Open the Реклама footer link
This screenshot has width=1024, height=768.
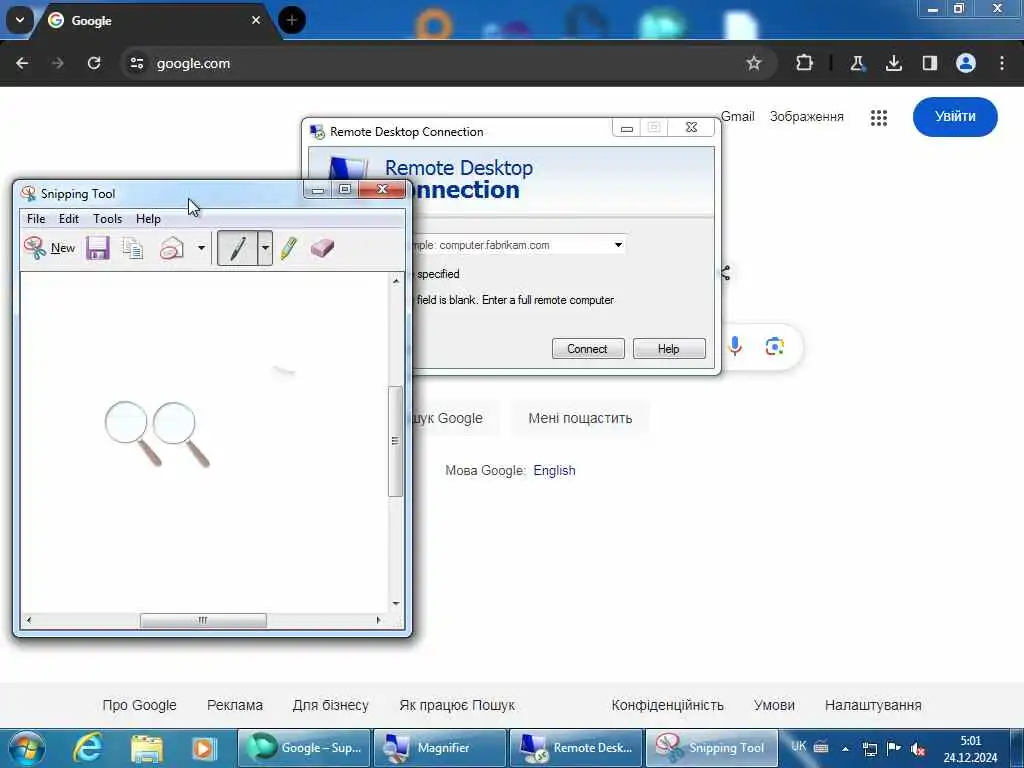tap(234, 705)
